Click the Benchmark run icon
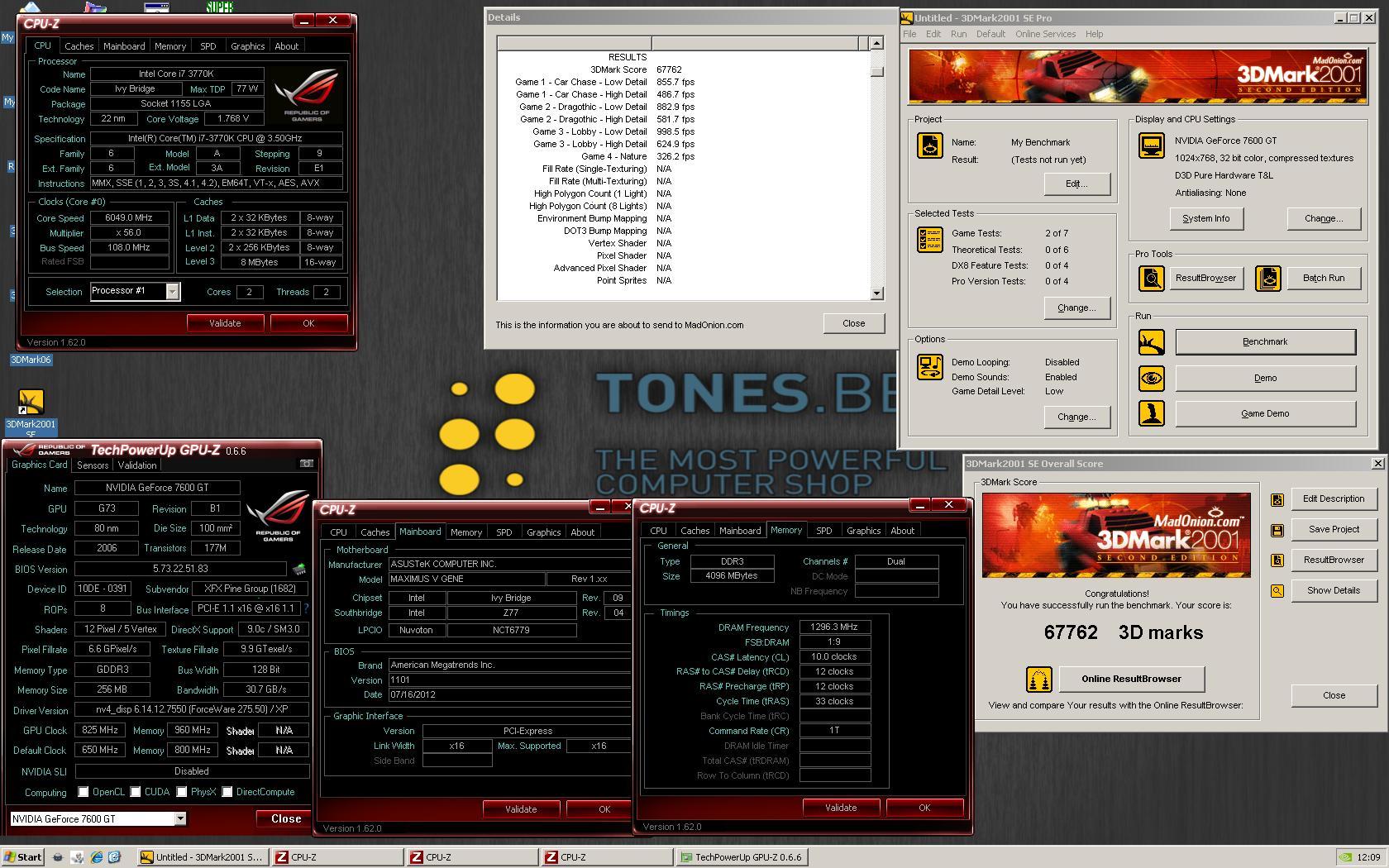 [x=1151, y=342]
